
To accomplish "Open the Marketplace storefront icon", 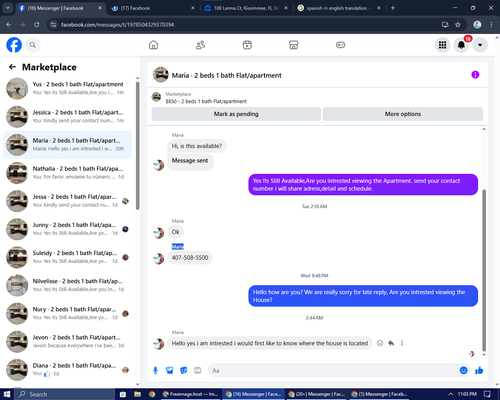I will pyautogui.click(x=294, y=45).
